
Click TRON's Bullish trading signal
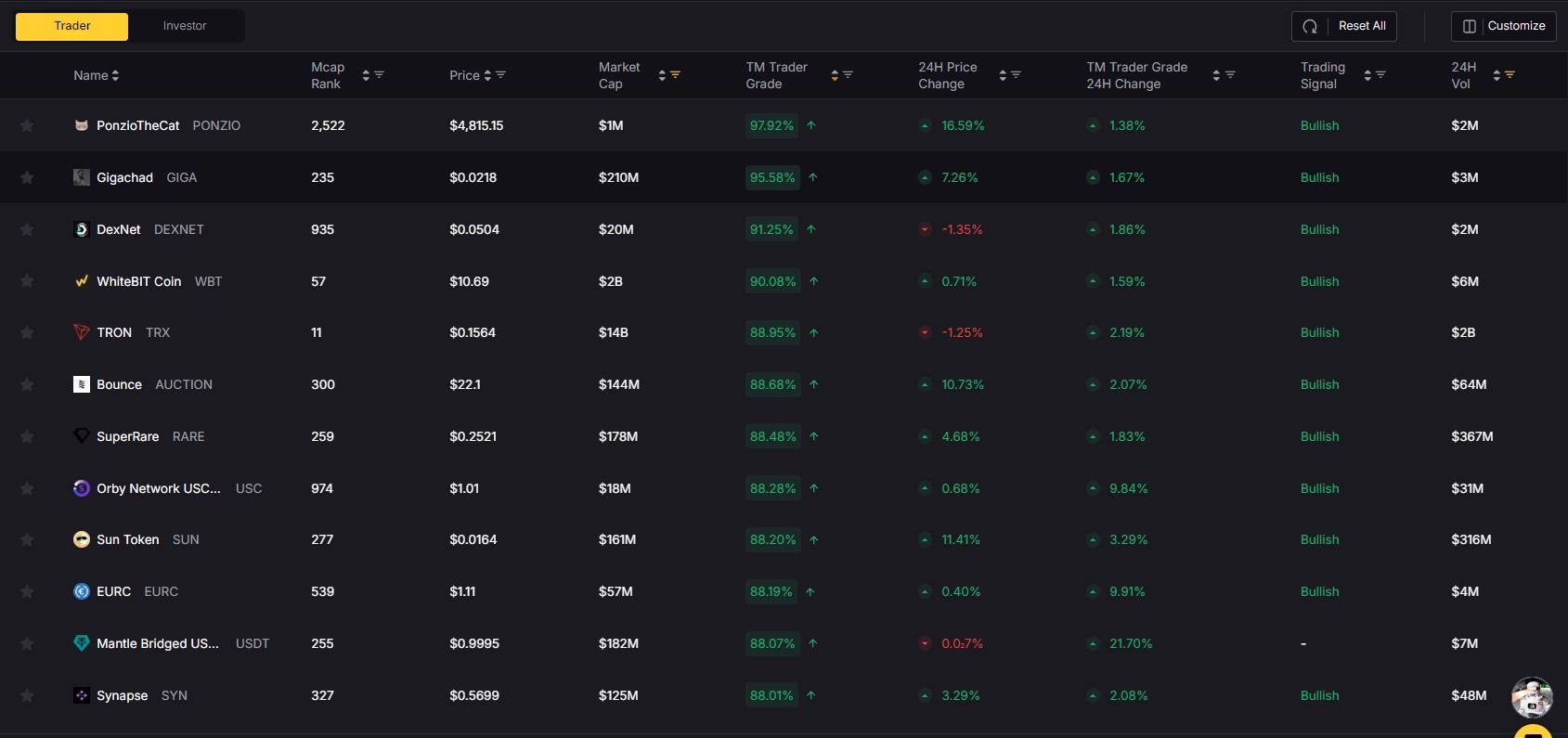1319,332
